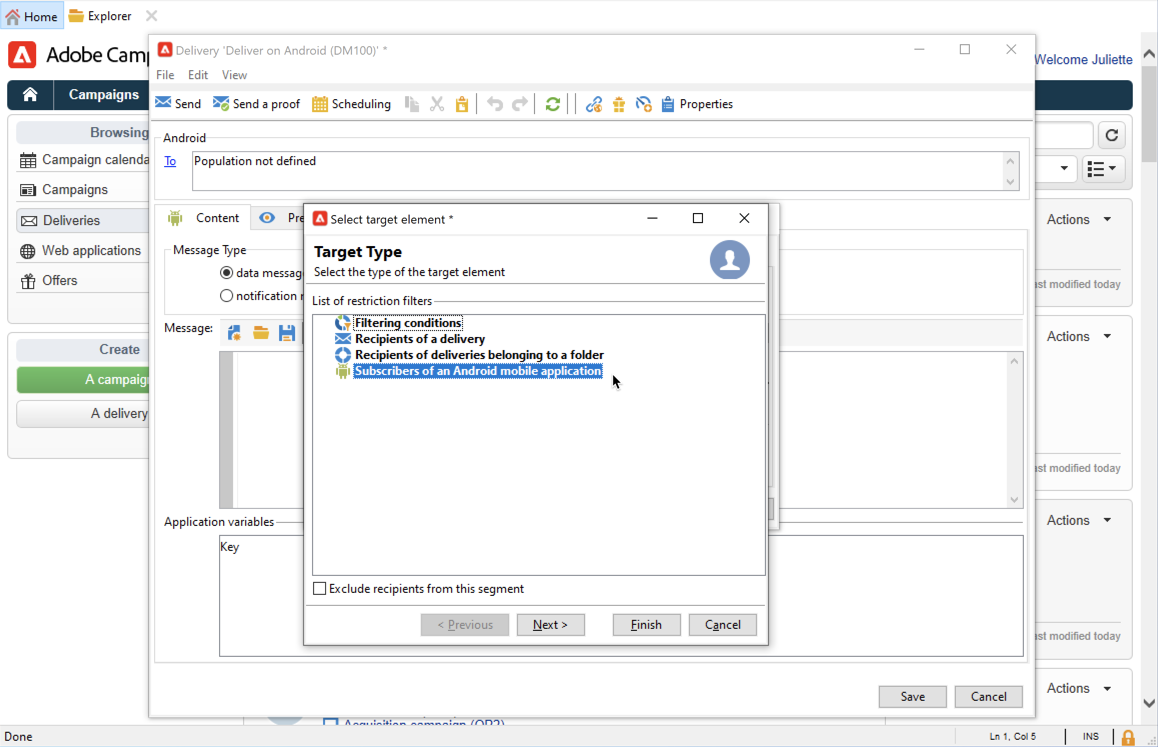Close the Explorer tab
1158x747 pixels.
pyautogui.click(x=151, y=16)
